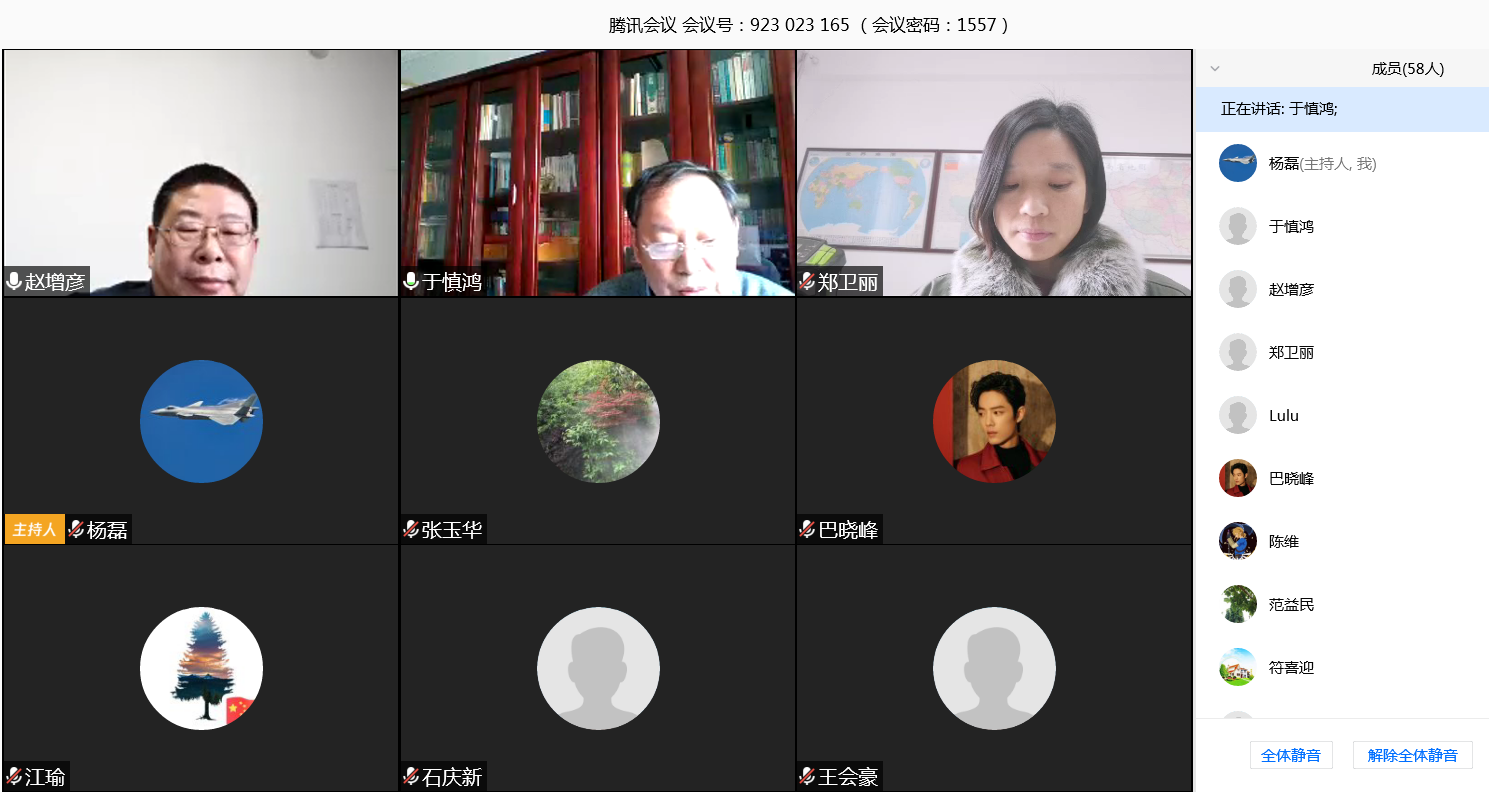Select 赵增彦's video feed
This screenshot has width=1489, height=792.
[x=201, y=173]
